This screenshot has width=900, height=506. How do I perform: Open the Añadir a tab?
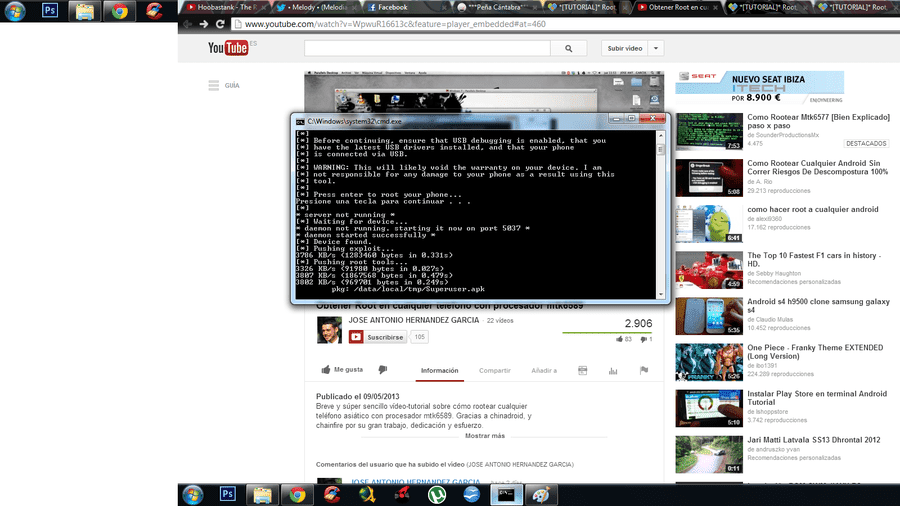point(544,371)
